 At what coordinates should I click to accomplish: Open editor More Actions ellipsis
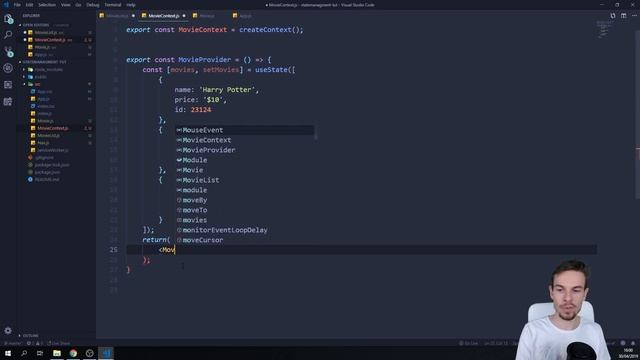634,16
